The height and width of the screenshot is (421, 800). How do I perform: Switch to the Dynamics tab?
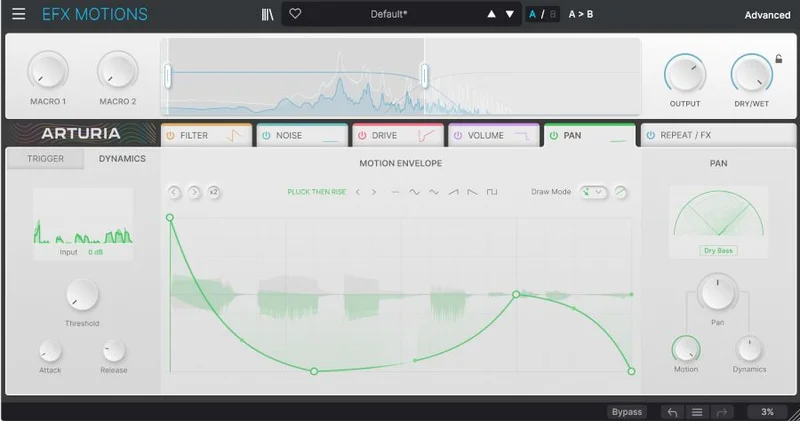pyautogui.click(x=122, y=159)
